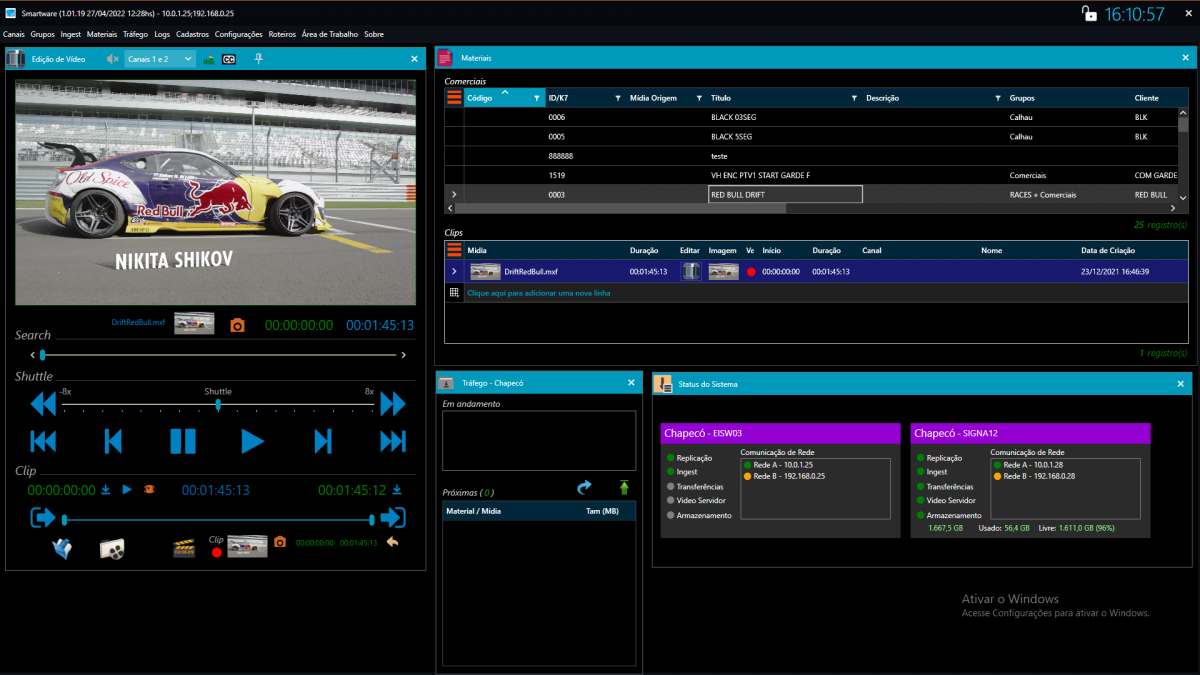Click the green upload arrow in Tráfego

[624, 487]
